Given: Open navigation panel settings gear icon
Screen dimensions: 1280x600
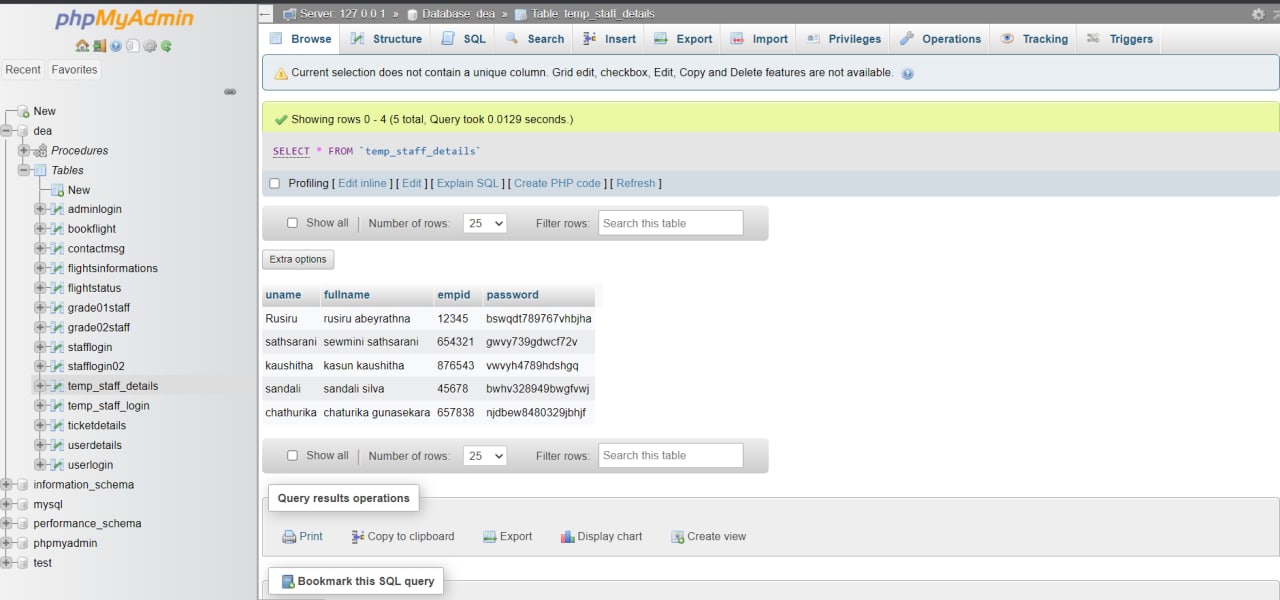Looking at the screenshot, I should [150, 46].
